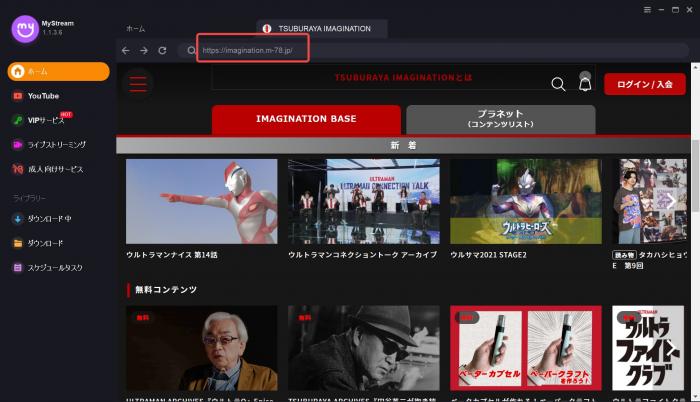The image size is (700, 402).
Task: Click the page vertical scrollbar thumb
Action: [695, 176]
